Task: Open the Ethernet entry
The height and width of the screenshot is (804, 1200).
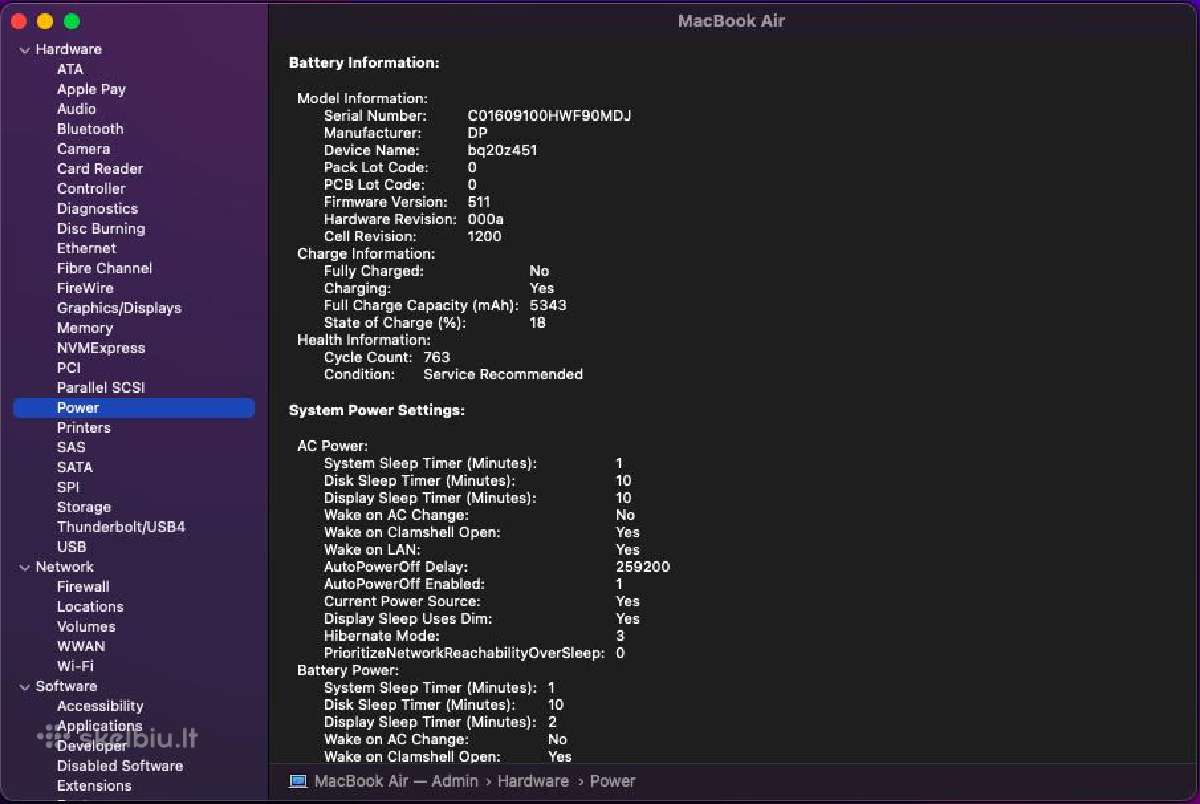Action: (86, 248)
